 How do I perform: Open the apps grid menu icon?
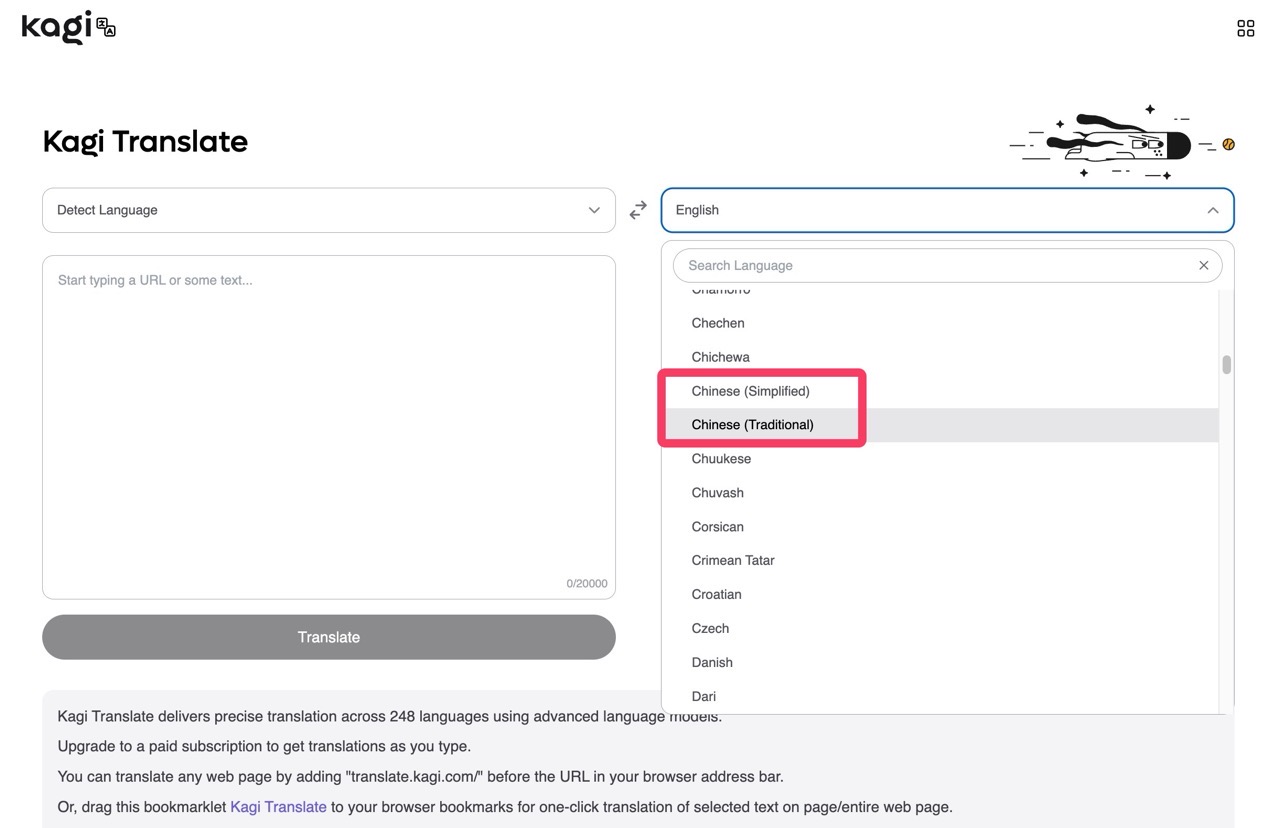[1245, 28]
